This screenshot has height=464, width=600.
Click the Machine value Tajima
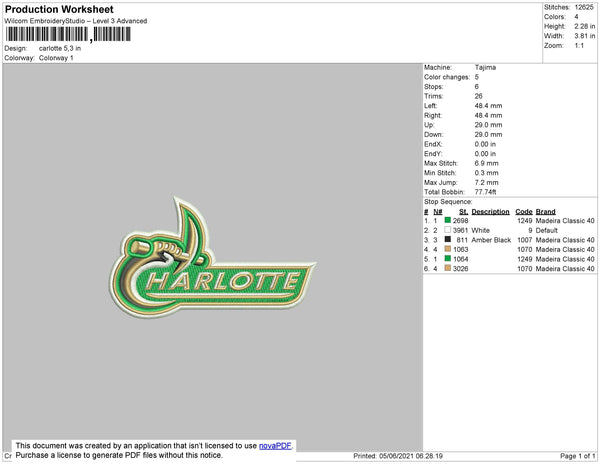click(x=485, y=67)
